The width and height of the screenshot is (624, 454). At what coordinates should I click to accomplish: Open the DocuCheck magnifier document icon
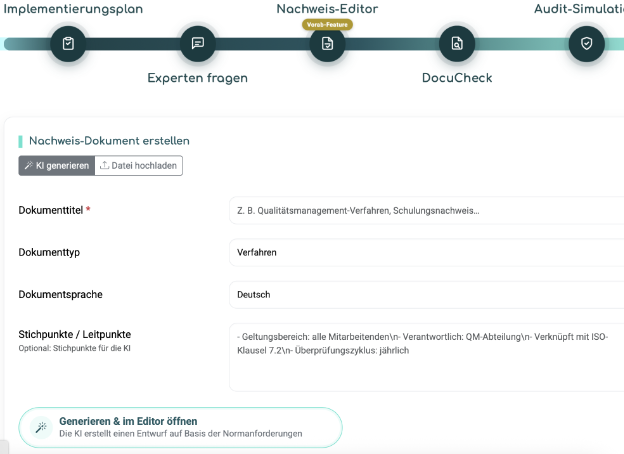tap(457, 43)
